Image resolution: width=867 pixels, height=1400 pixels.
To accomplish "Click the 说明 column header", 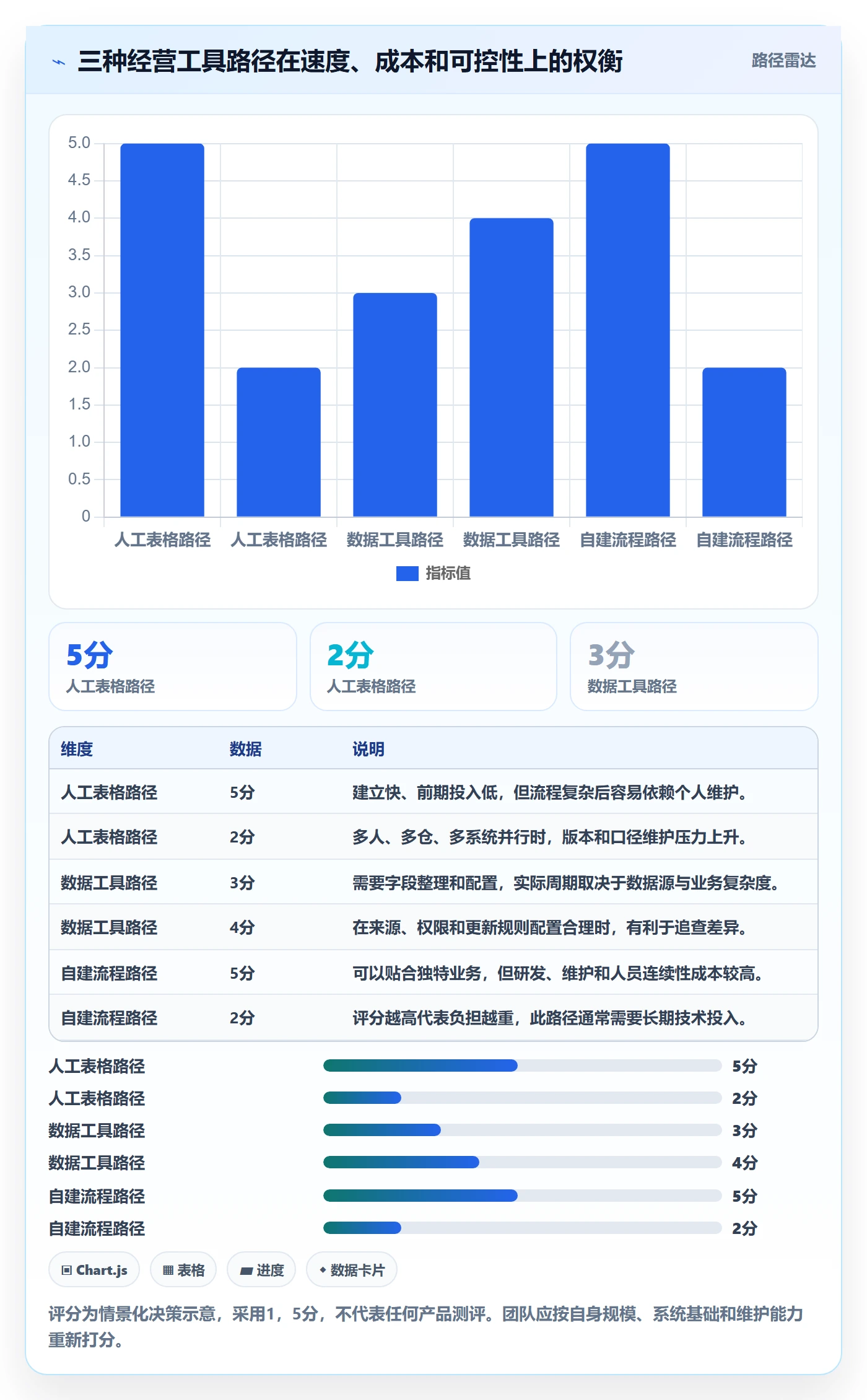I will (x=368, y=749).
